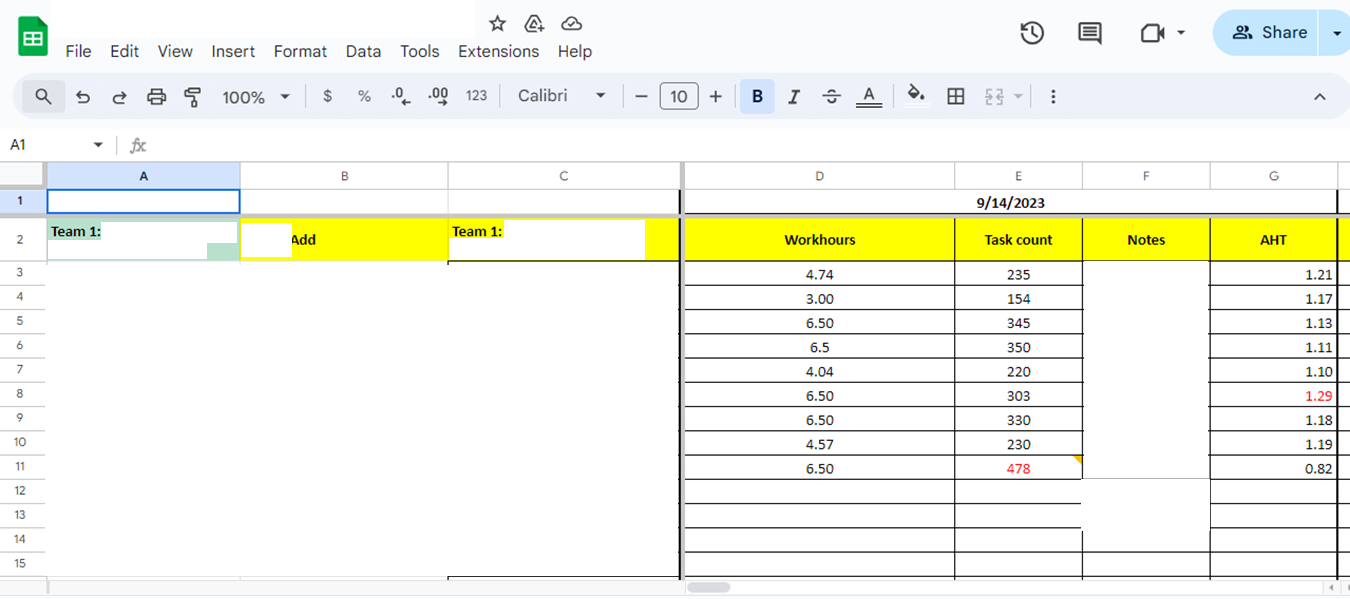Select the Add cell in column B
1350x599 pixels.
click(344, 240)
